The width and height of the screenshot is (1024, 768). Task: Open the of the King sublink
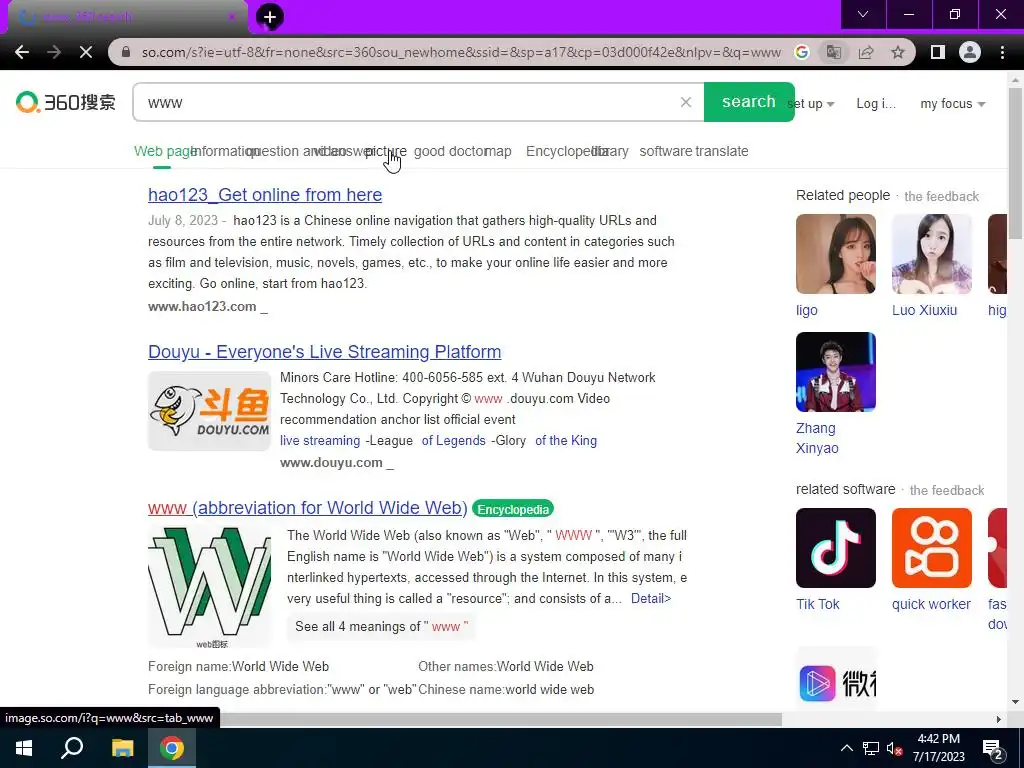point(566,441)
